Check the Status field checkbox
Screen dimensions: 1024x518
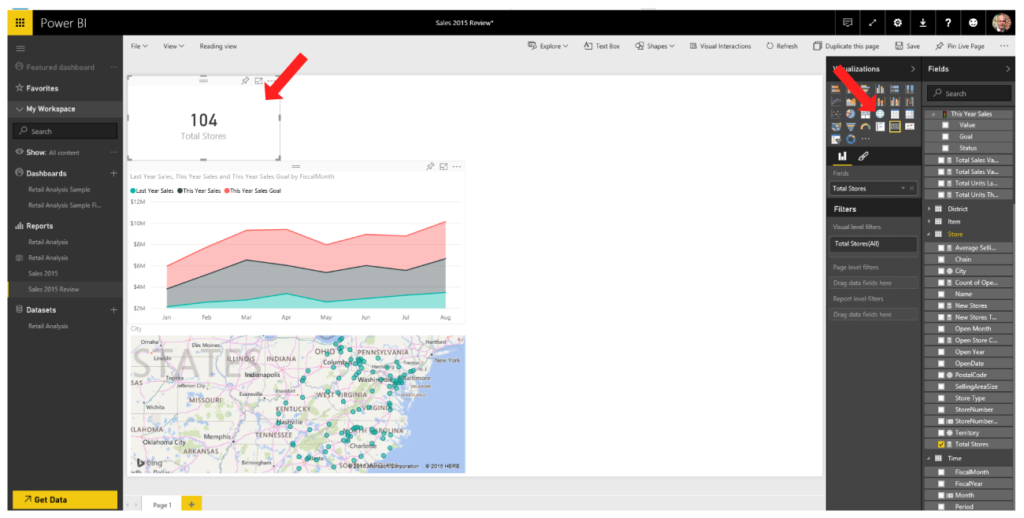(945, 148)
